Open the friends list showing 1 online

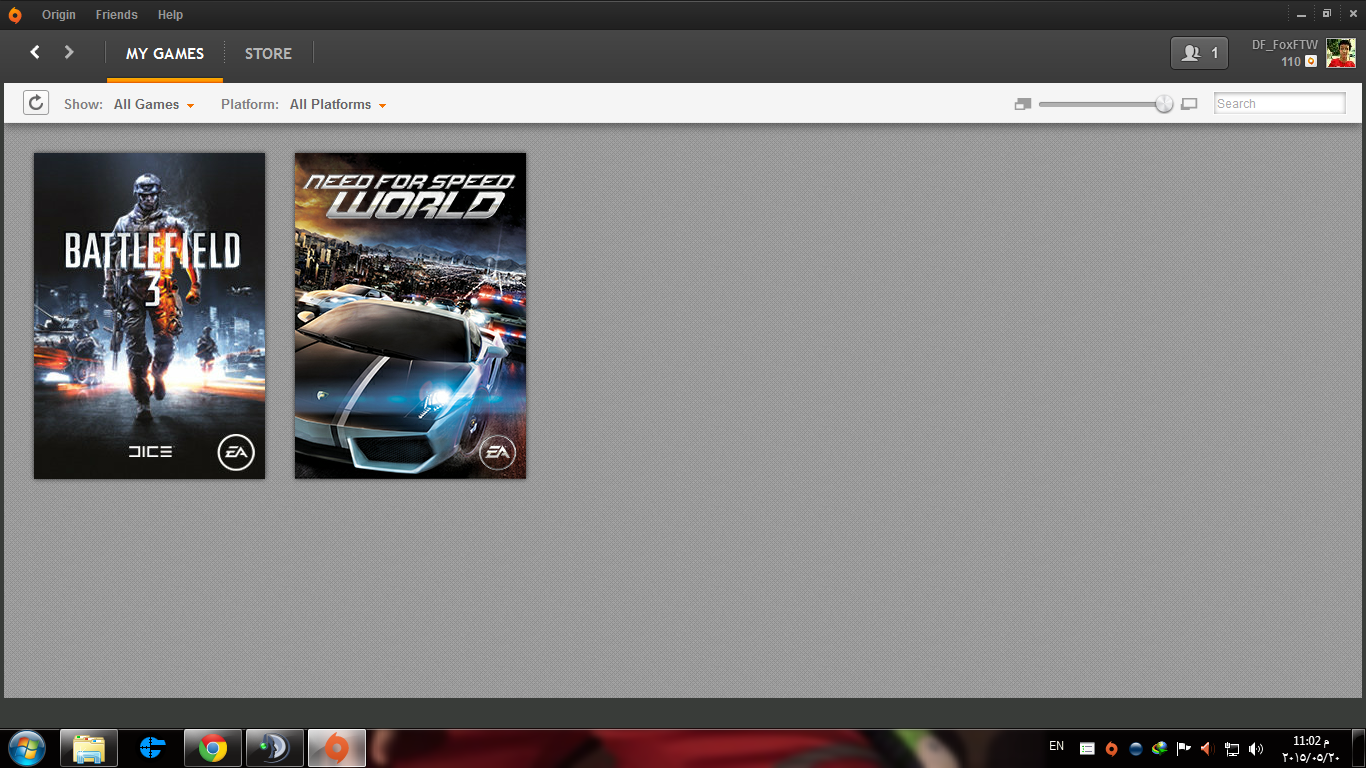coord(1199,53)
